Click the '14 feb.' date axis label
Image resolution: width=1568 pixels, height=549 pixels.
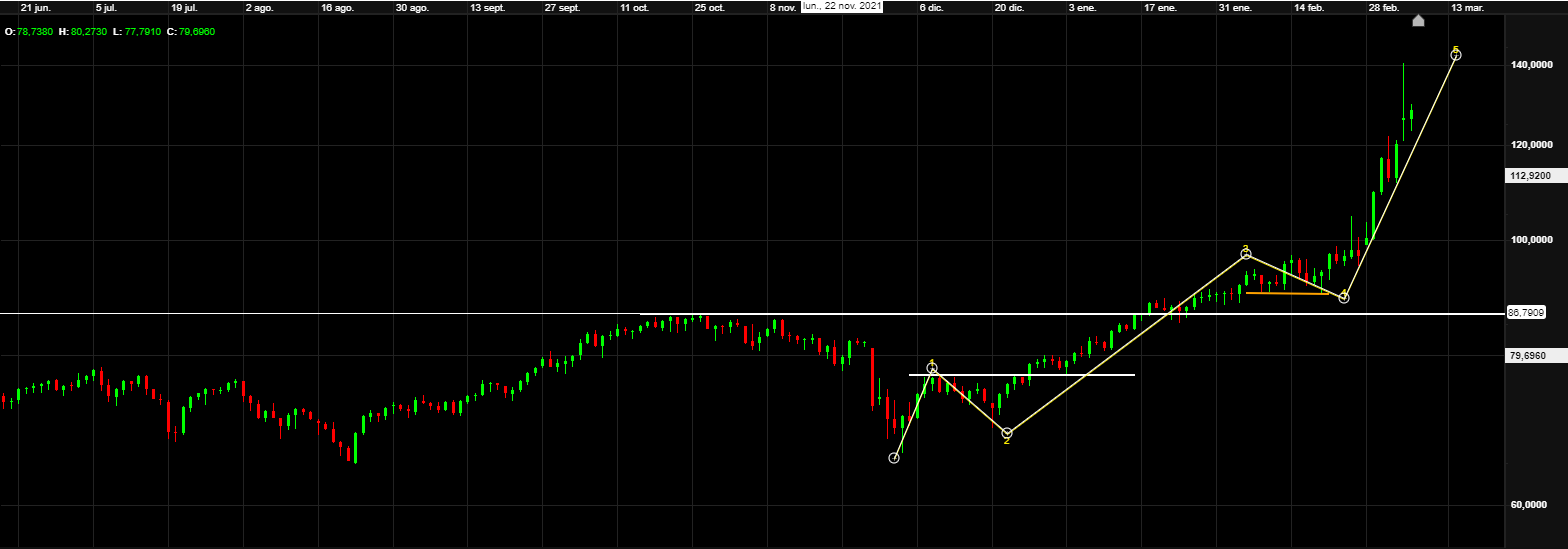point(1310,7)
